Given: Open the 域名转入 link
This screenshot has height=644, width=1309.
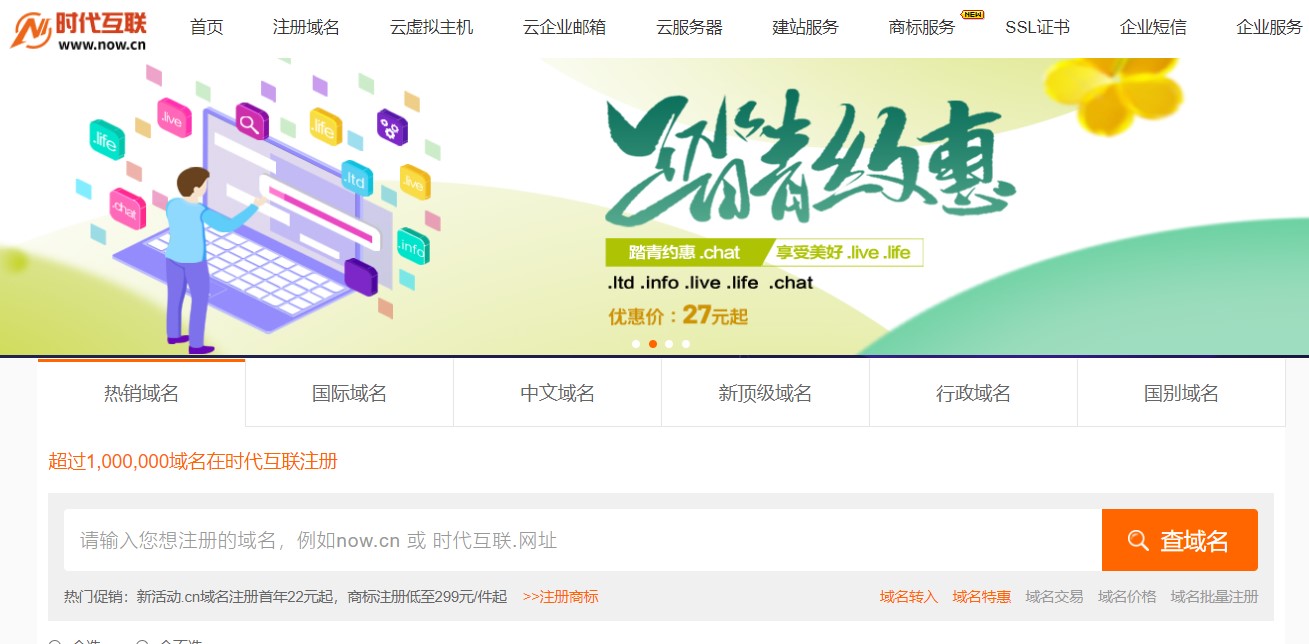Looking at the screenshot, I should pyautogui.click(x=909, y=597).
